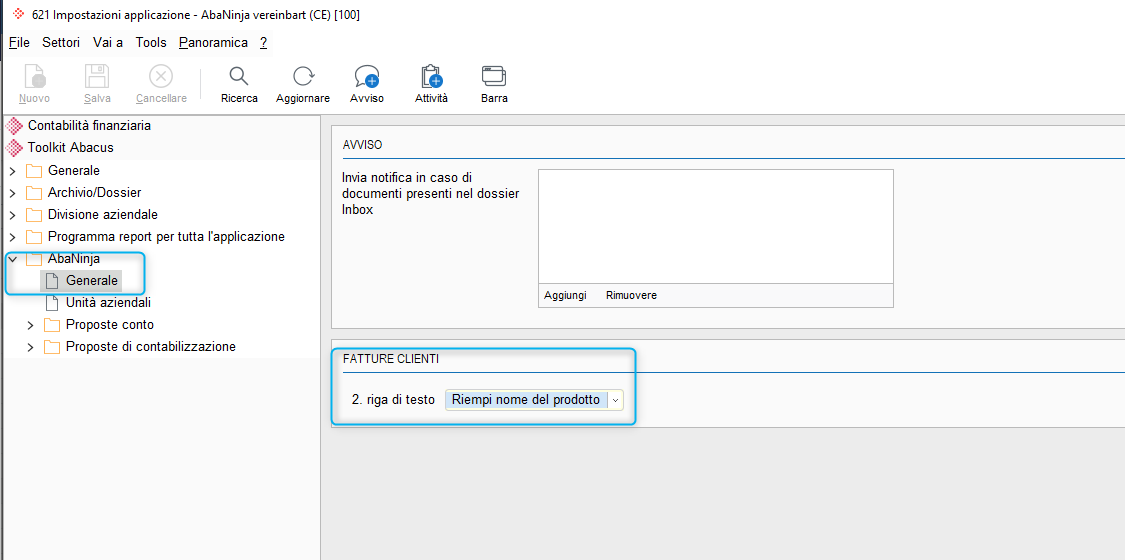The image size is (1125, 560).
Task: Click the Attività clipboard icon
Action: coord(431,76)
